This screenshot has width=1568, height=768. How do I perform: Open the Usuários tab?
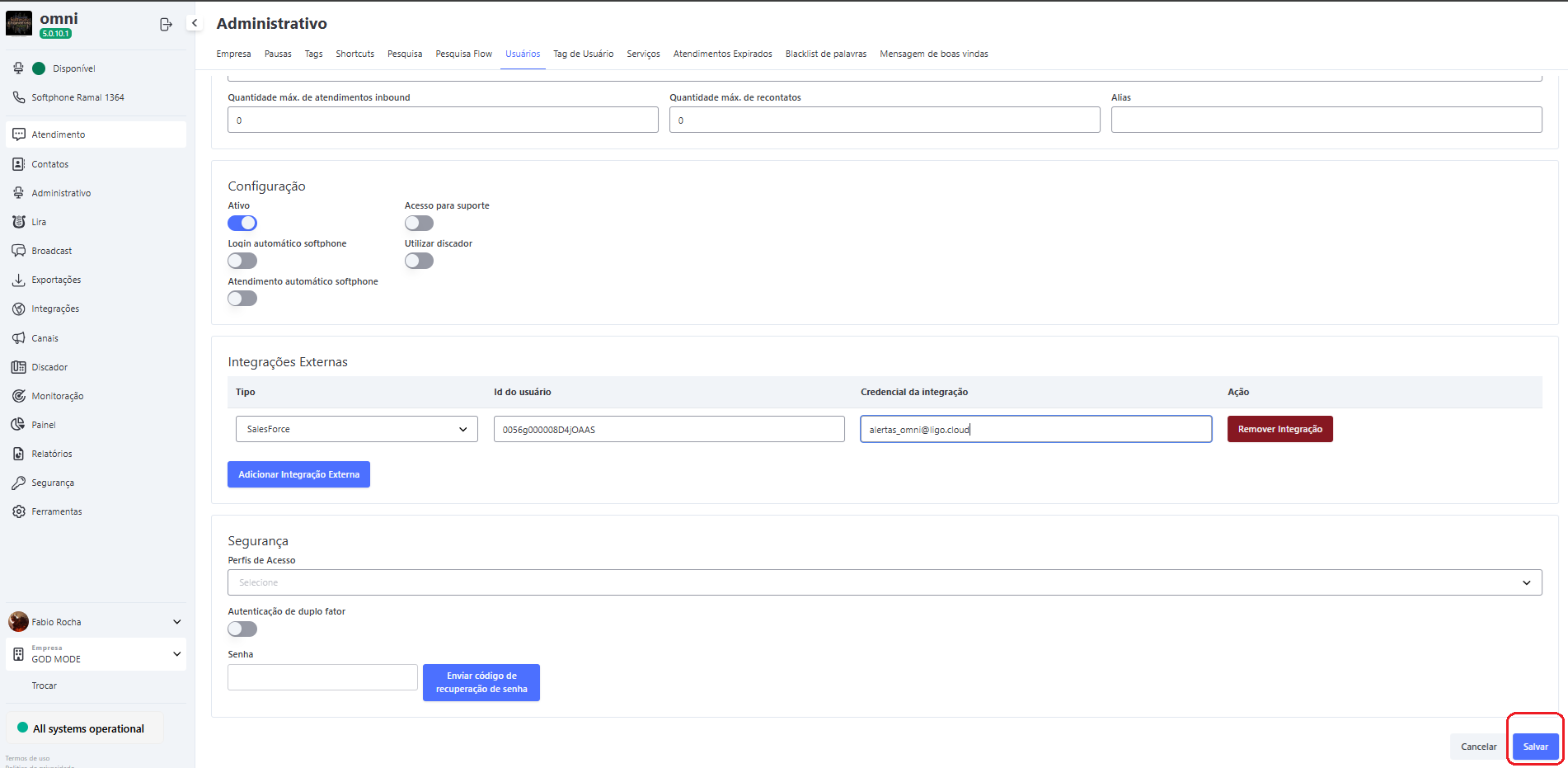click(x=523, y=54)
